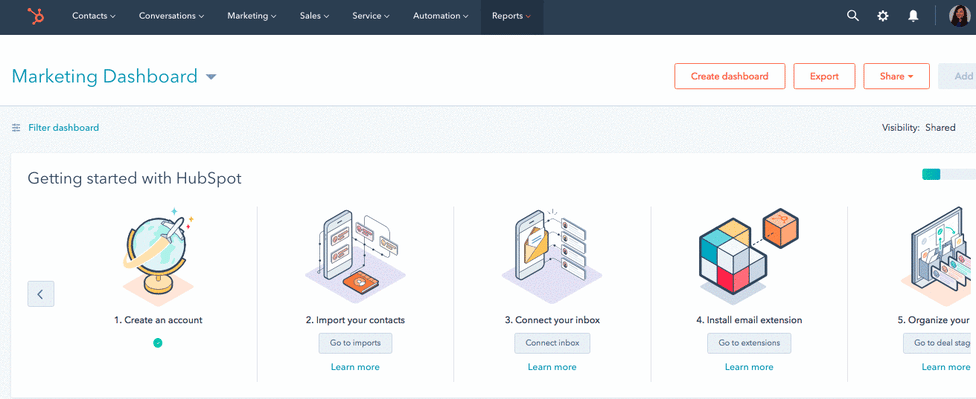
Task: Open the Reports menu
Action: [x=512, y=17]
